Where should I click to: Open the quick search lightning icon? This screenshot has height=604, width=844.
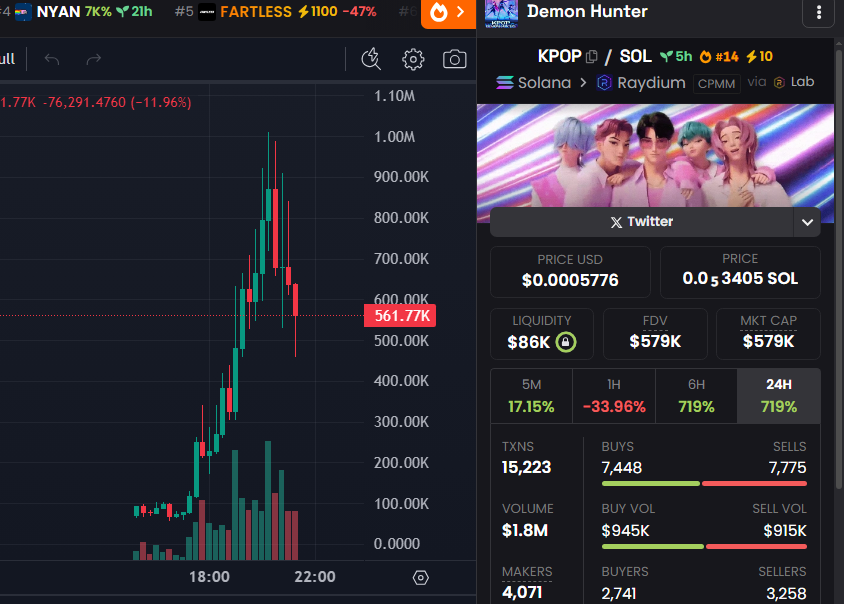[x=371, y=59]
